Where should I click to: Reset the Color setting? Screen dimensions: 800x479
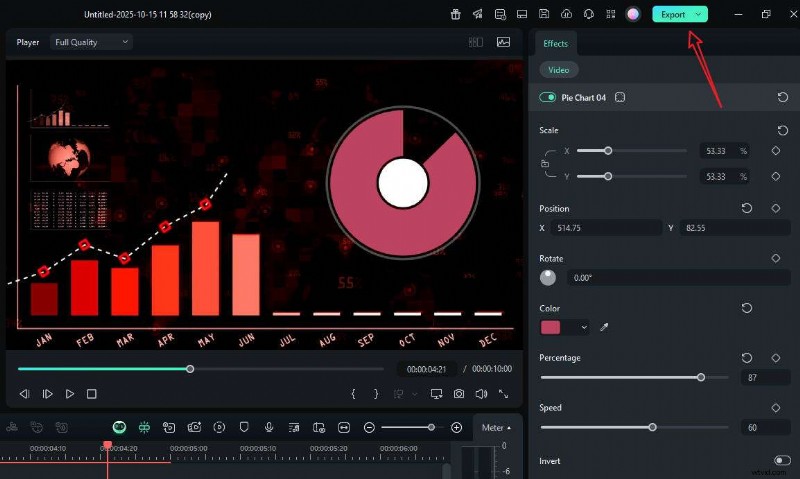click(746, 308)
